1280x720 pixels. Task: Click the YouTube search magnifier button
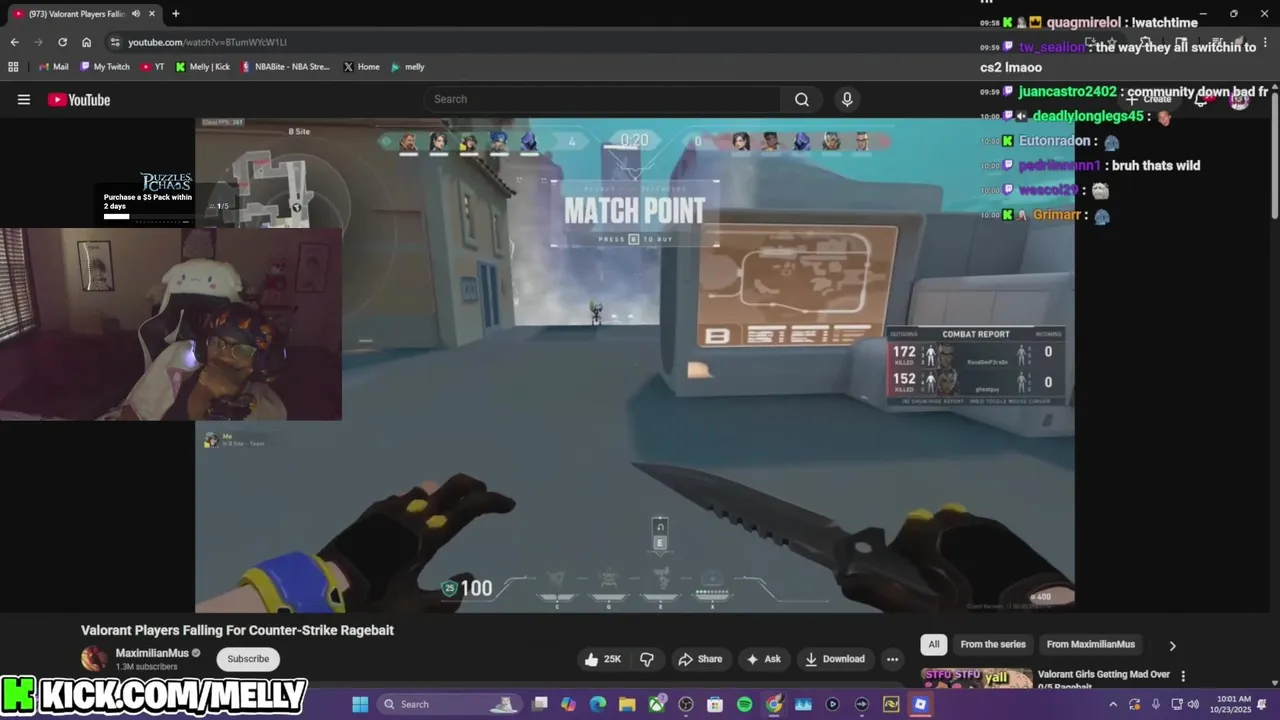(802, 99)
